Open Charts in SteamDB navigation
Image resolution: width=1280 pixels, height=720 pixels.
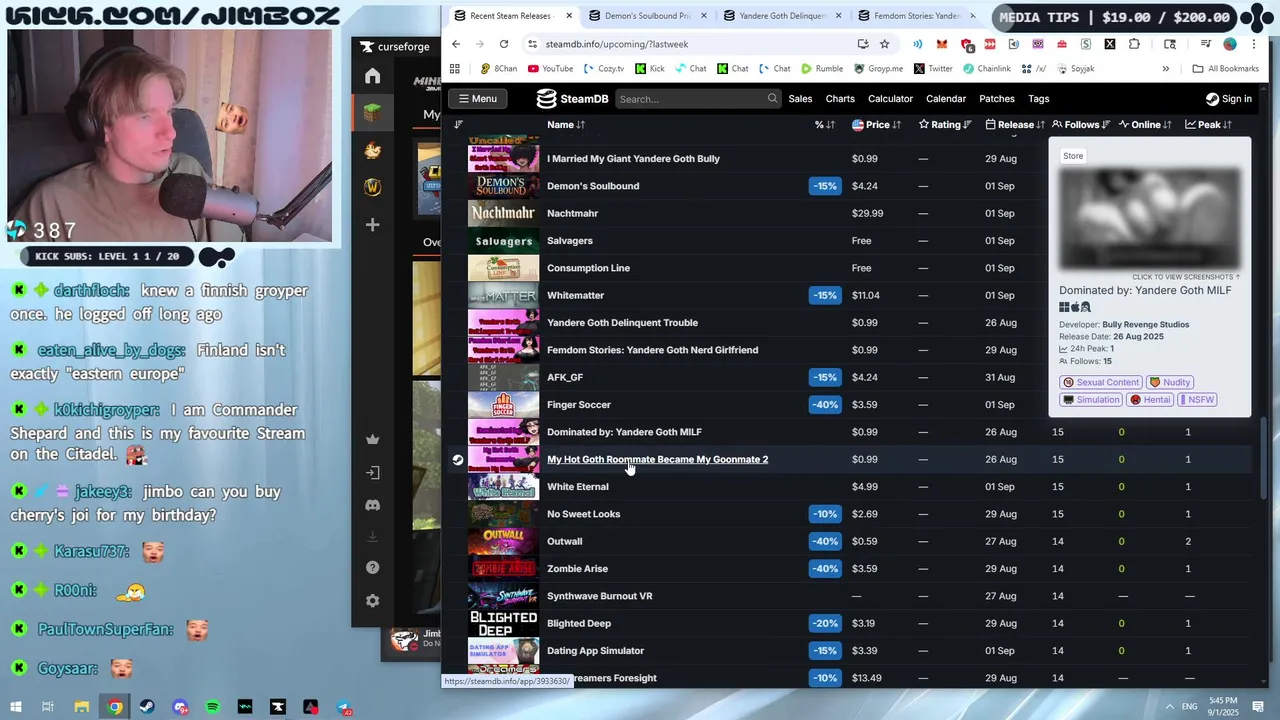[840, 98]
